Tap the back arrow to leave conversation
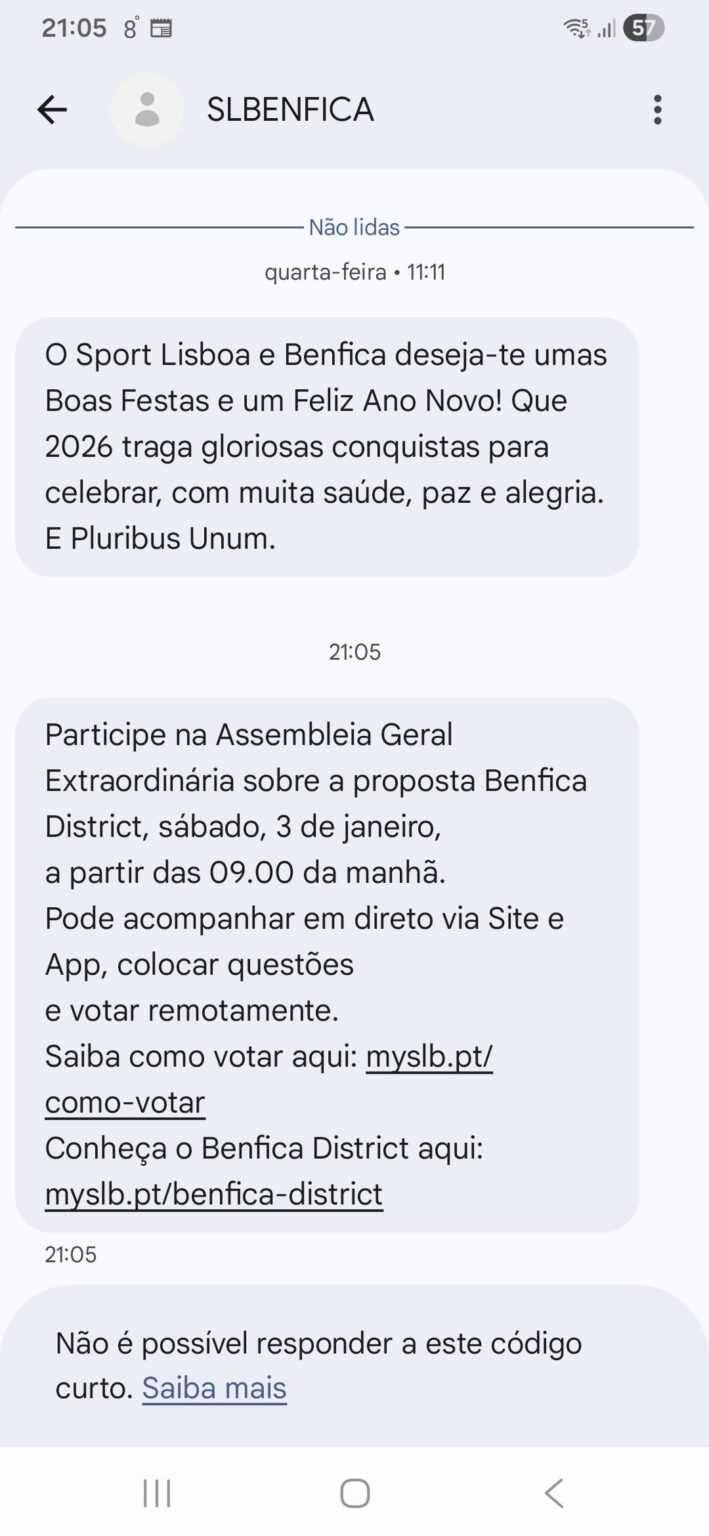The height and width of the screenshot is (1536, 709). coord(51,109)
